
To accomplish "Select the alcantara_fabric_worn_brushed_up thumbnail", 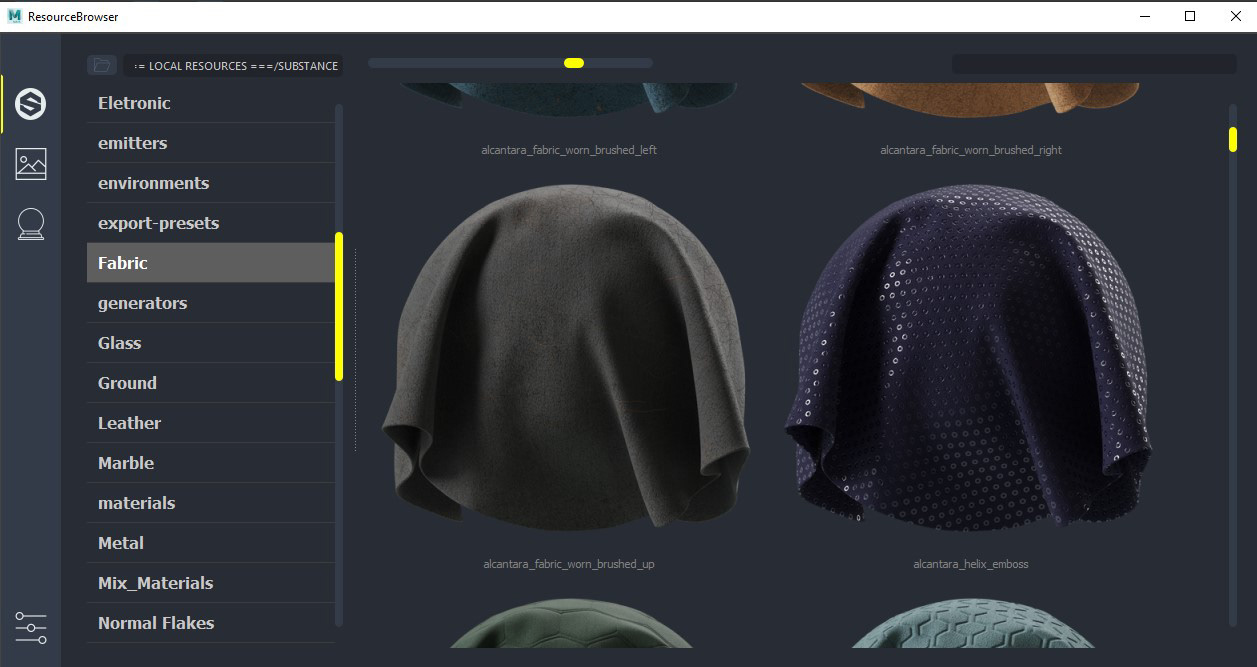I will point(568,357).
